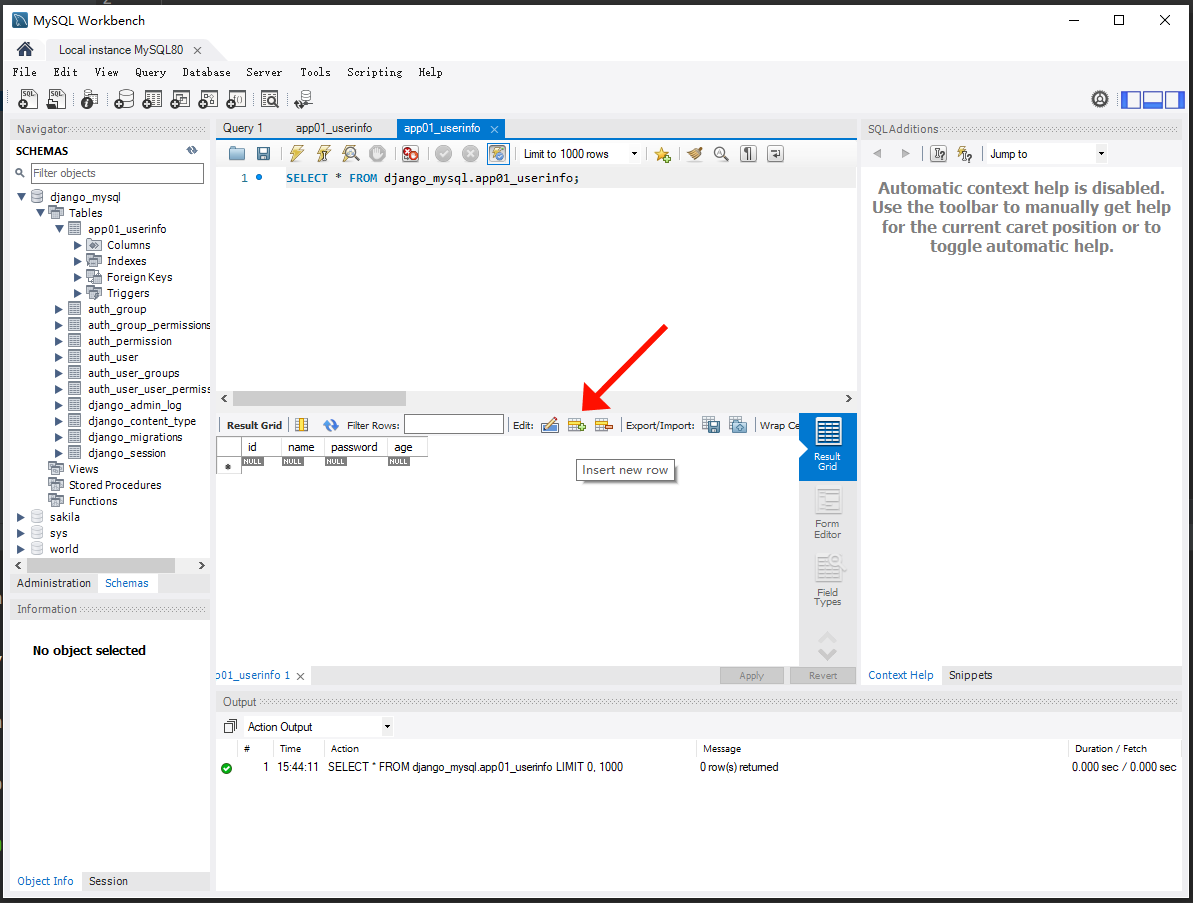Open find panel magnifier icon
Image resolution: width=1193 pixels, height=903 pixels.
[x=721, y=154]
